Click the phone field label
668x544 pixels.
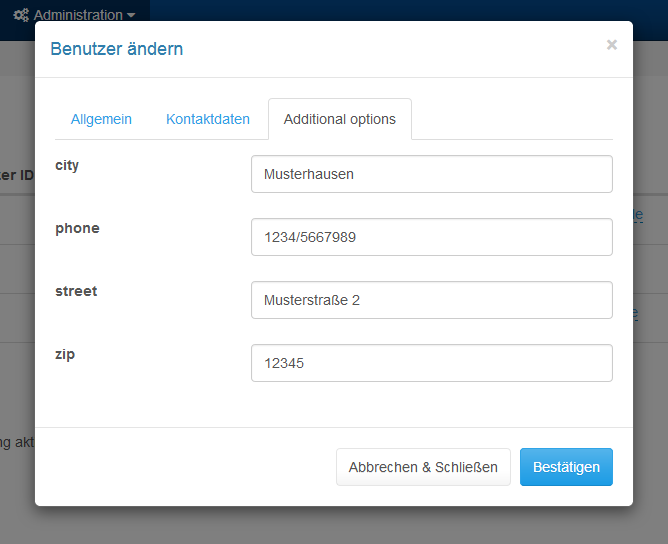click(77, 228)
